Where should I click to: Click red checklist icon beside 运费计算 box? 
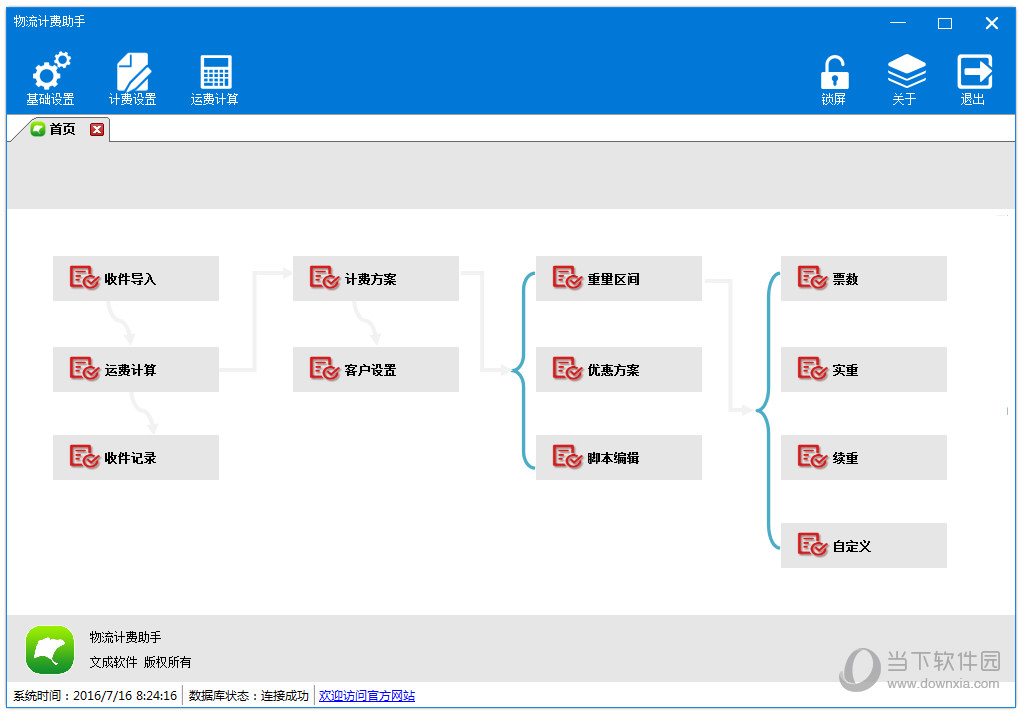(84, 369)
